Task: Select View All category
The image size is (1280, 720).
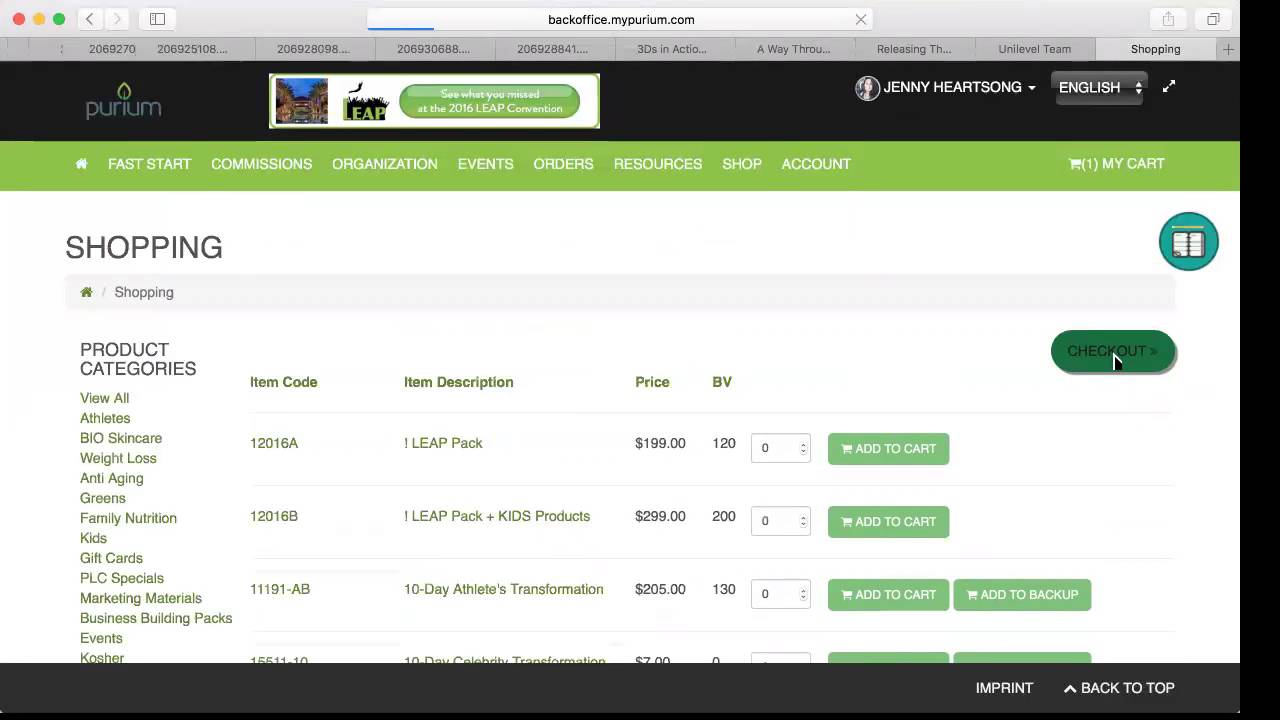Action: click(104, 398)
